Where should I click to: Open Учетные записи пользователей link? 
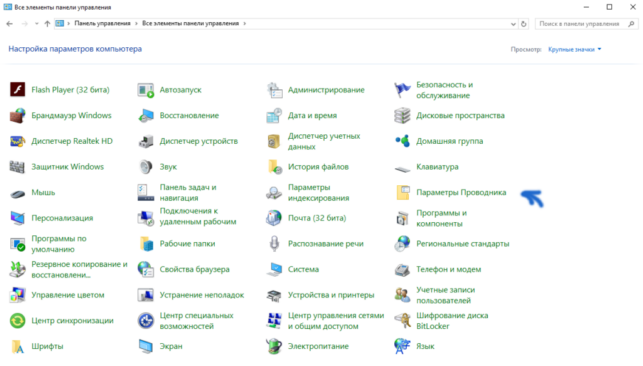click(446, 295)
